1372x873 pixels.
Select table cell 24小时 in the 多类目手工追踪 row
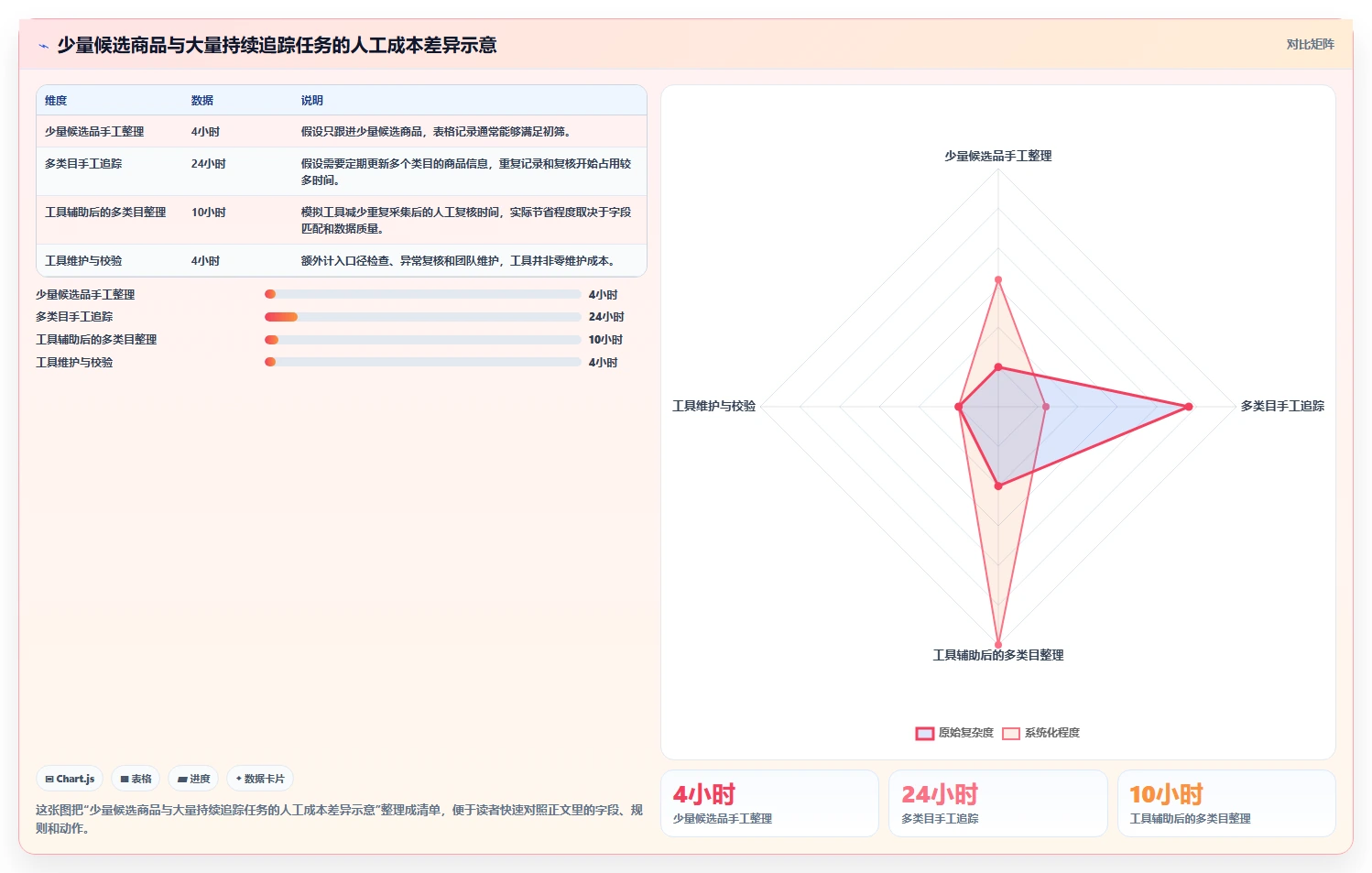pyautogui.click(x=208, y=164)
